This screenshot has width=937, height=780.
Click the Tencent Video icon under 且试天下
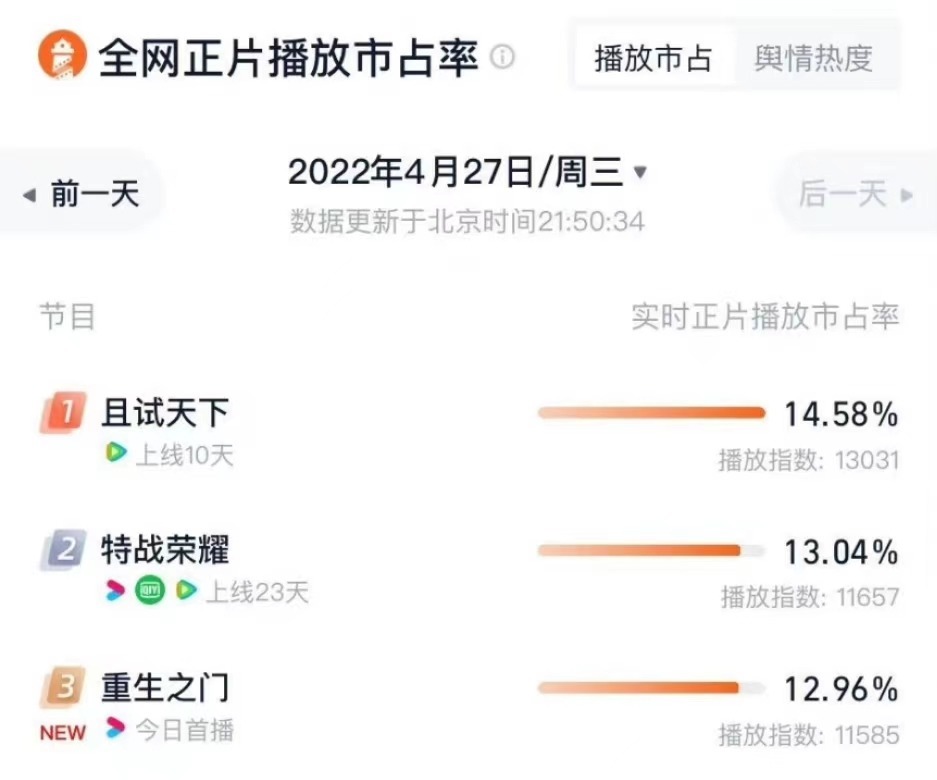pyautogui.click(x=117, y=453)
